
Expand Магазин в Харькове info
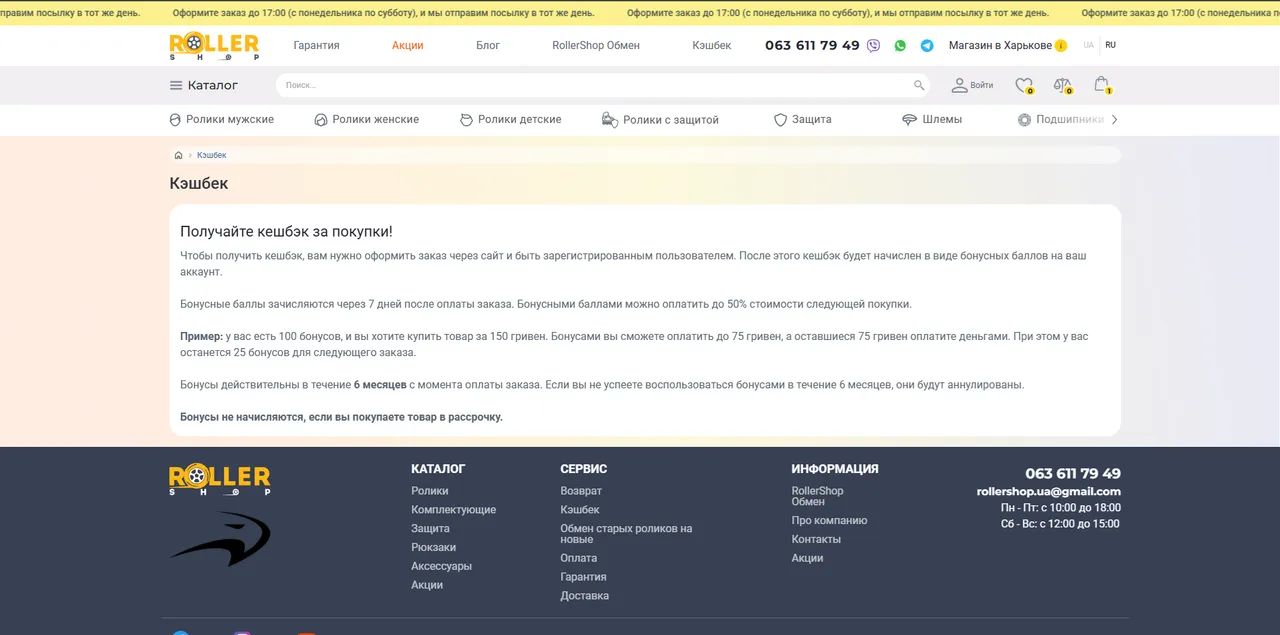1007,46
